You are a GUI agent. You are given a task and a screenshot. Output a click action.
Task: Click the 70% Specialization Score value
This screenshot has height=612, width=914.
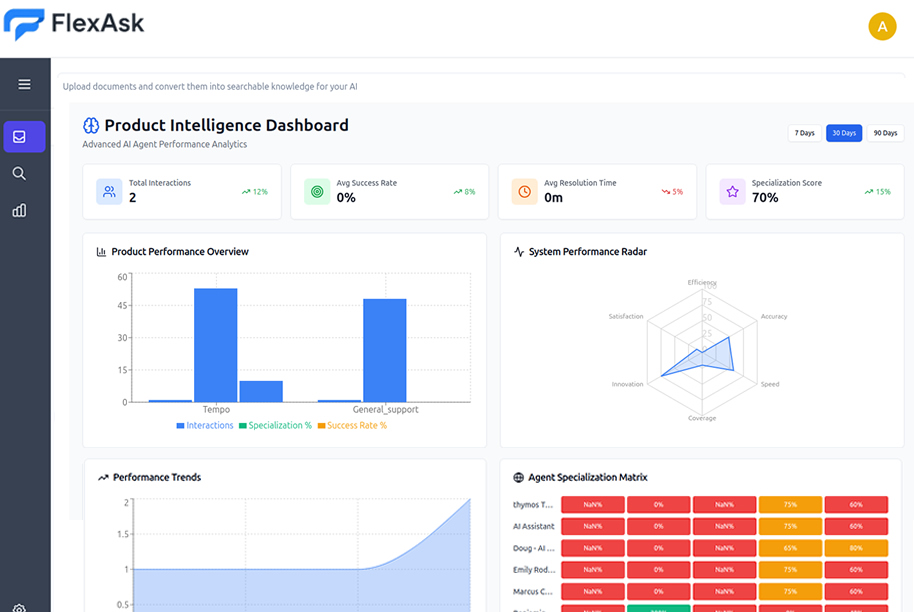click(765, 198)
